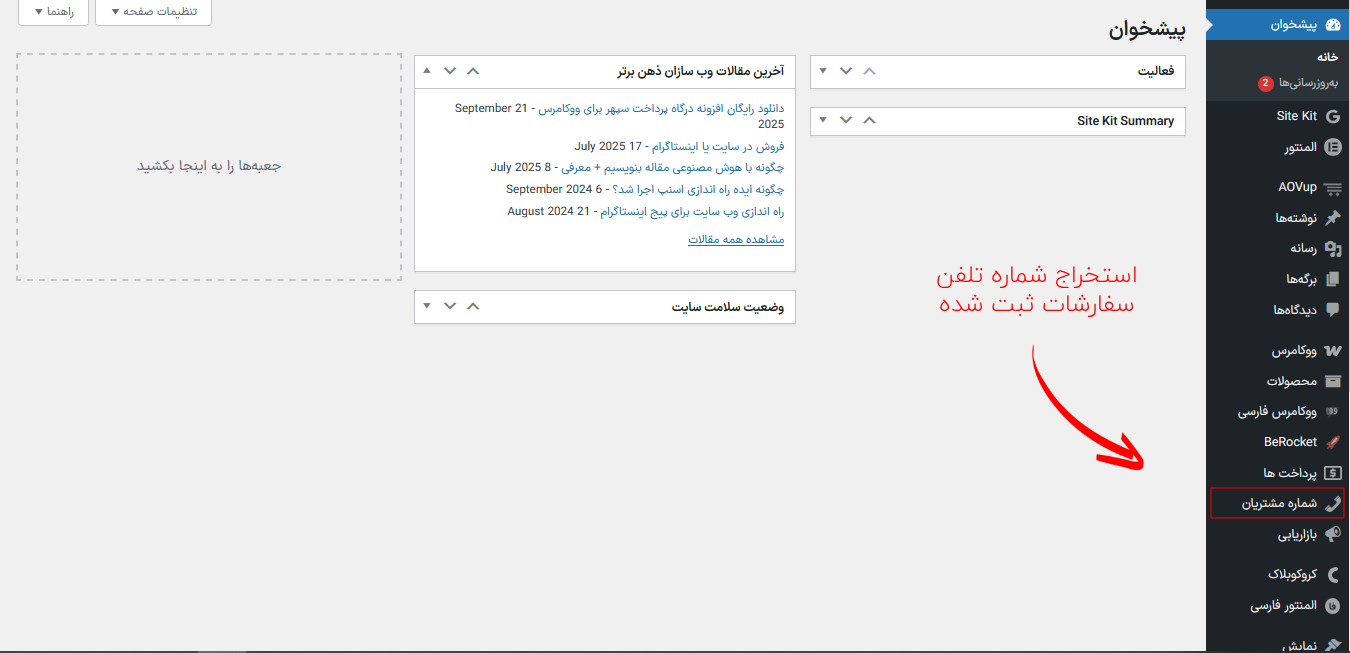Select the خانه submenu item
The image size is (1350, 653).
point(1327,57)
